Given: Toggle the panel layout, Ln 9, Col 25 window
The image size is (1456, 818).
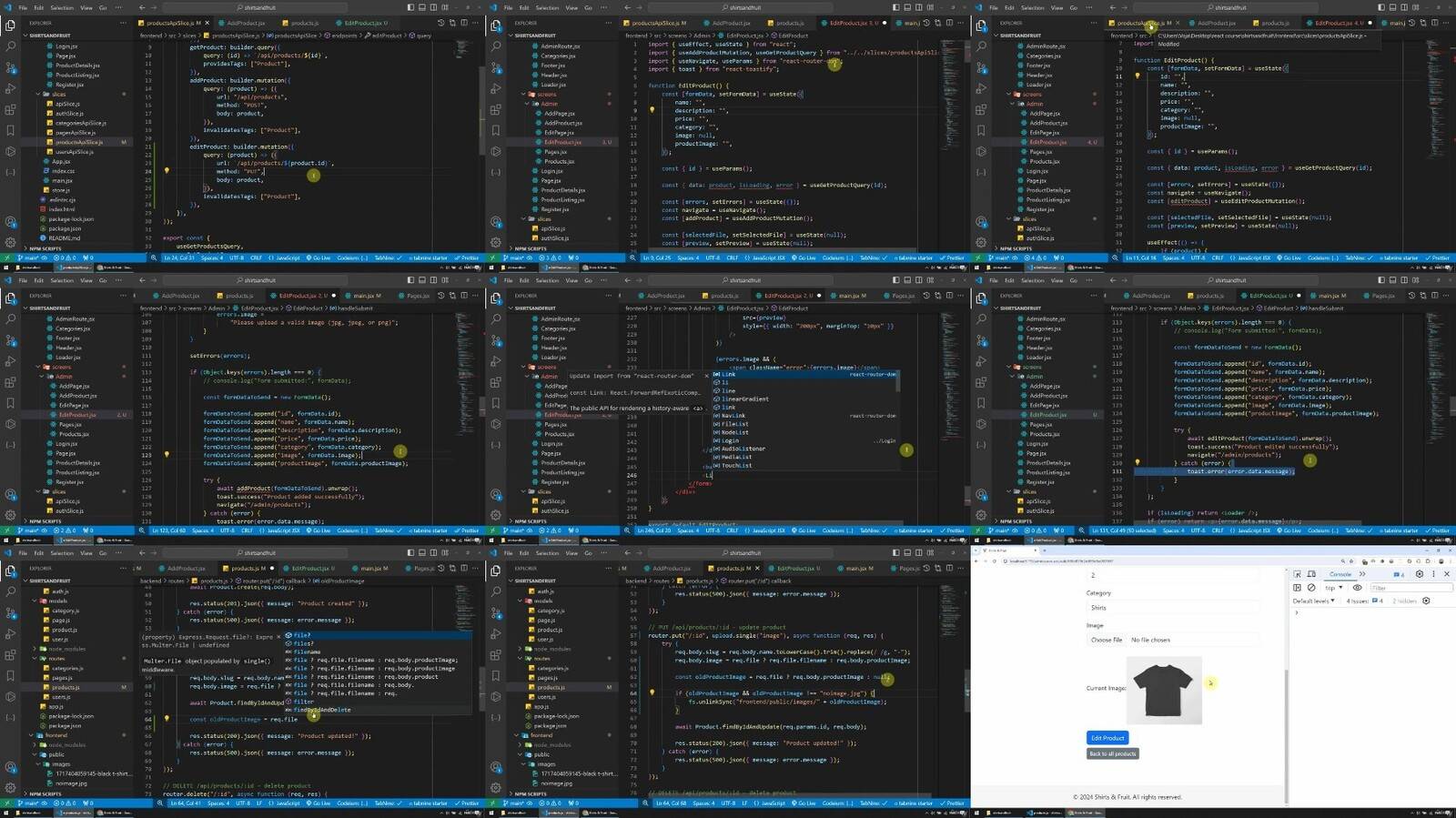Looking at the screenshot, I should 907,7.
